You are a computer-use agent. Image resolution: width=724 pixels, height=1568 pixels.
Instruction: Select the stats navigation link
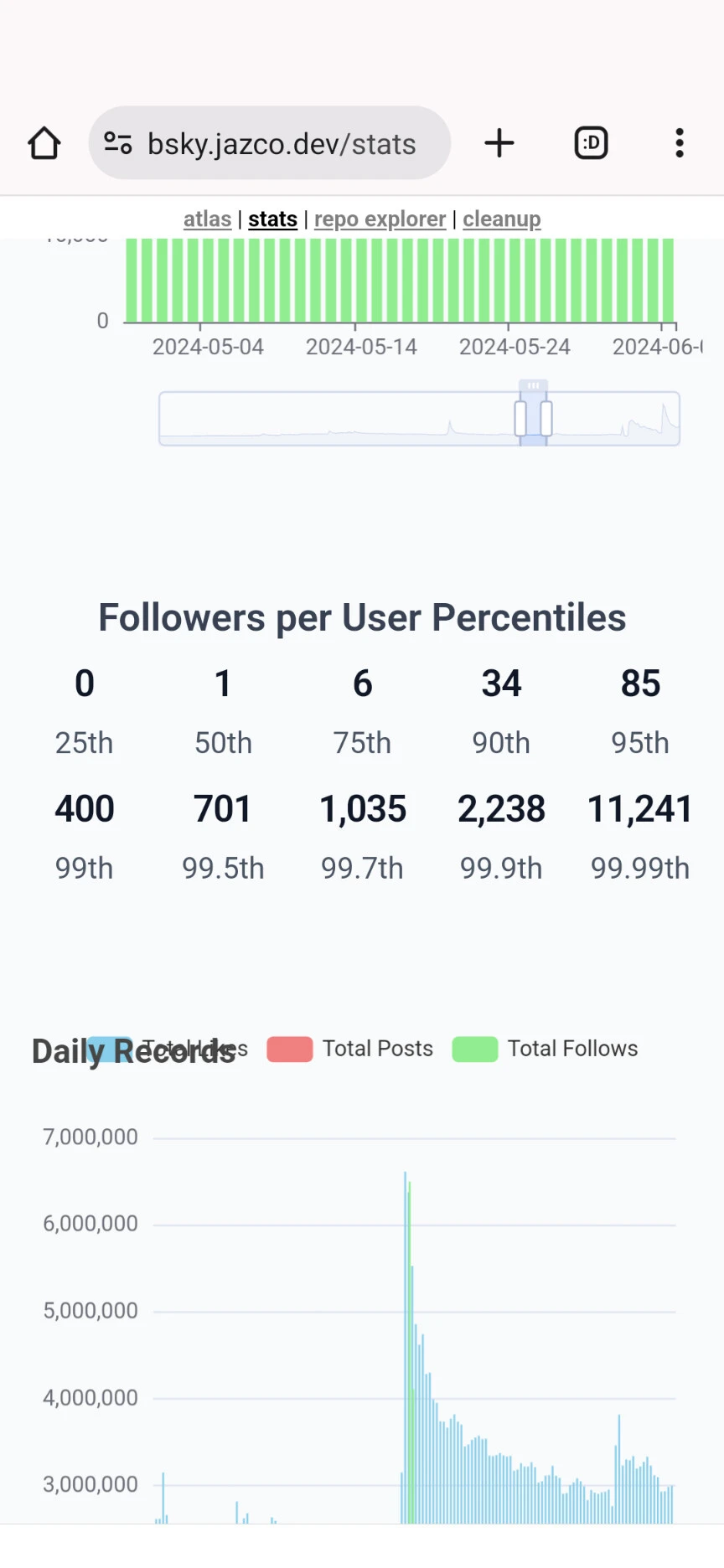tap(272, 219)
